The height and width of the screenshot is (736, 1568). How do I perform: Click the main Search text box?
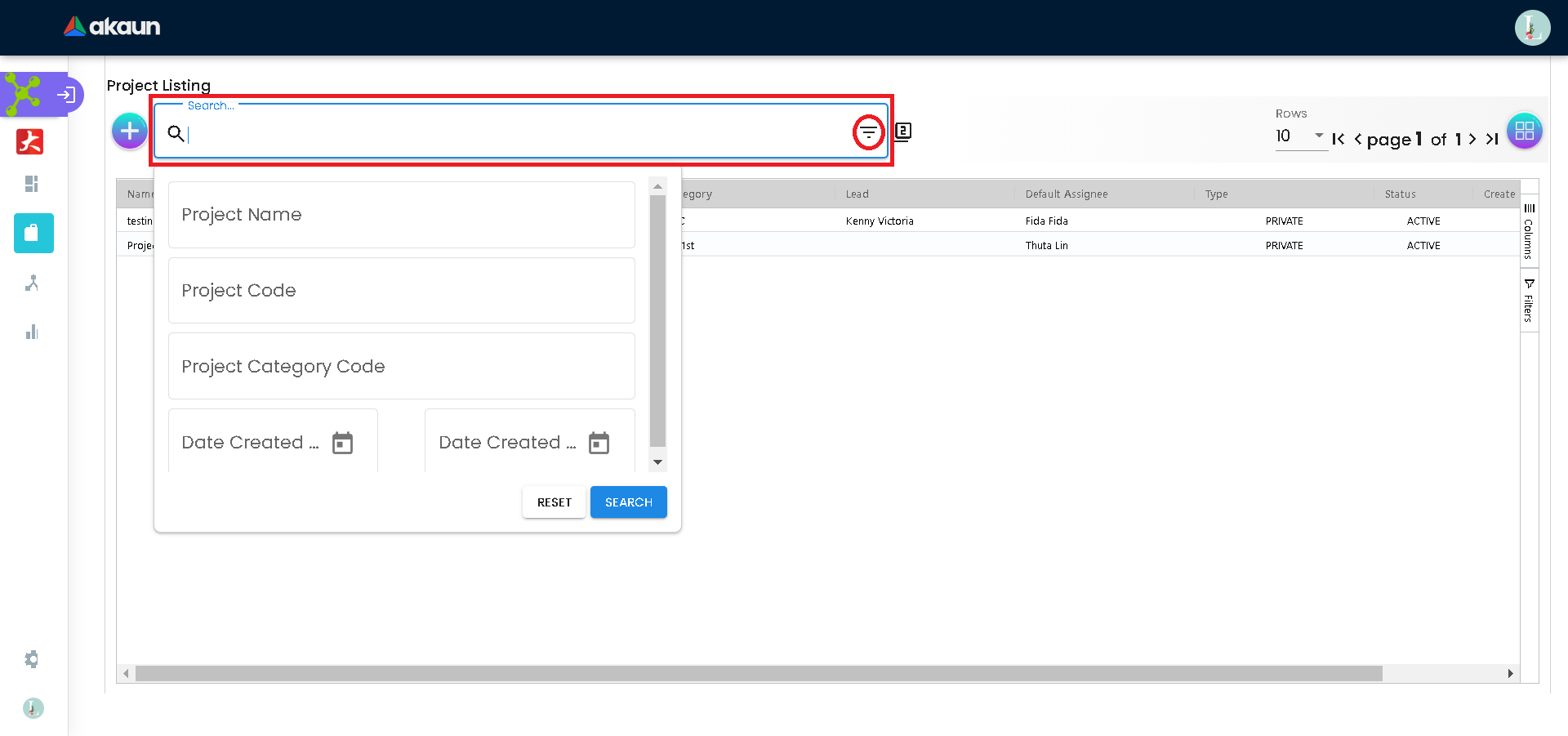coord(519,133)
